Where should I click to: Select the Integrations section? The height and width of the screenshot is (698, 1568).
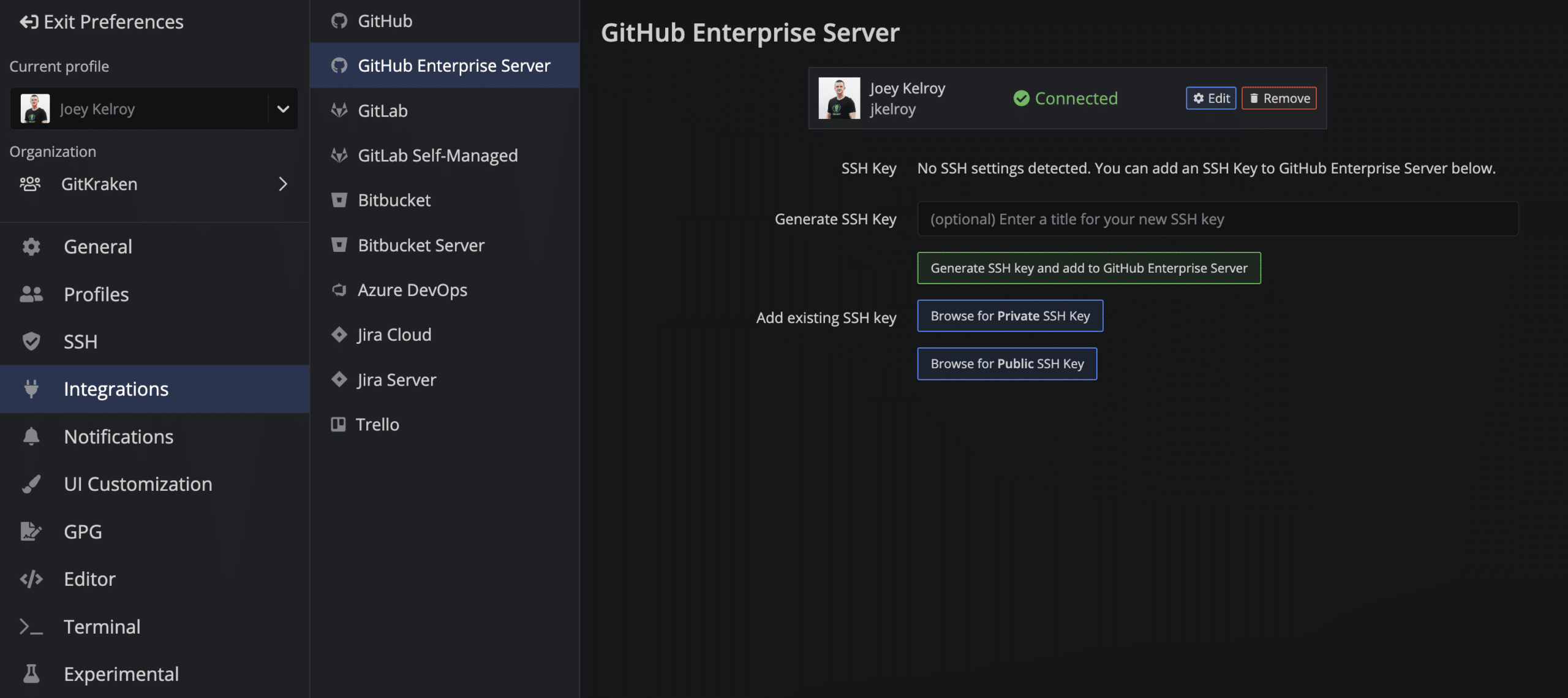click(154, 389)
